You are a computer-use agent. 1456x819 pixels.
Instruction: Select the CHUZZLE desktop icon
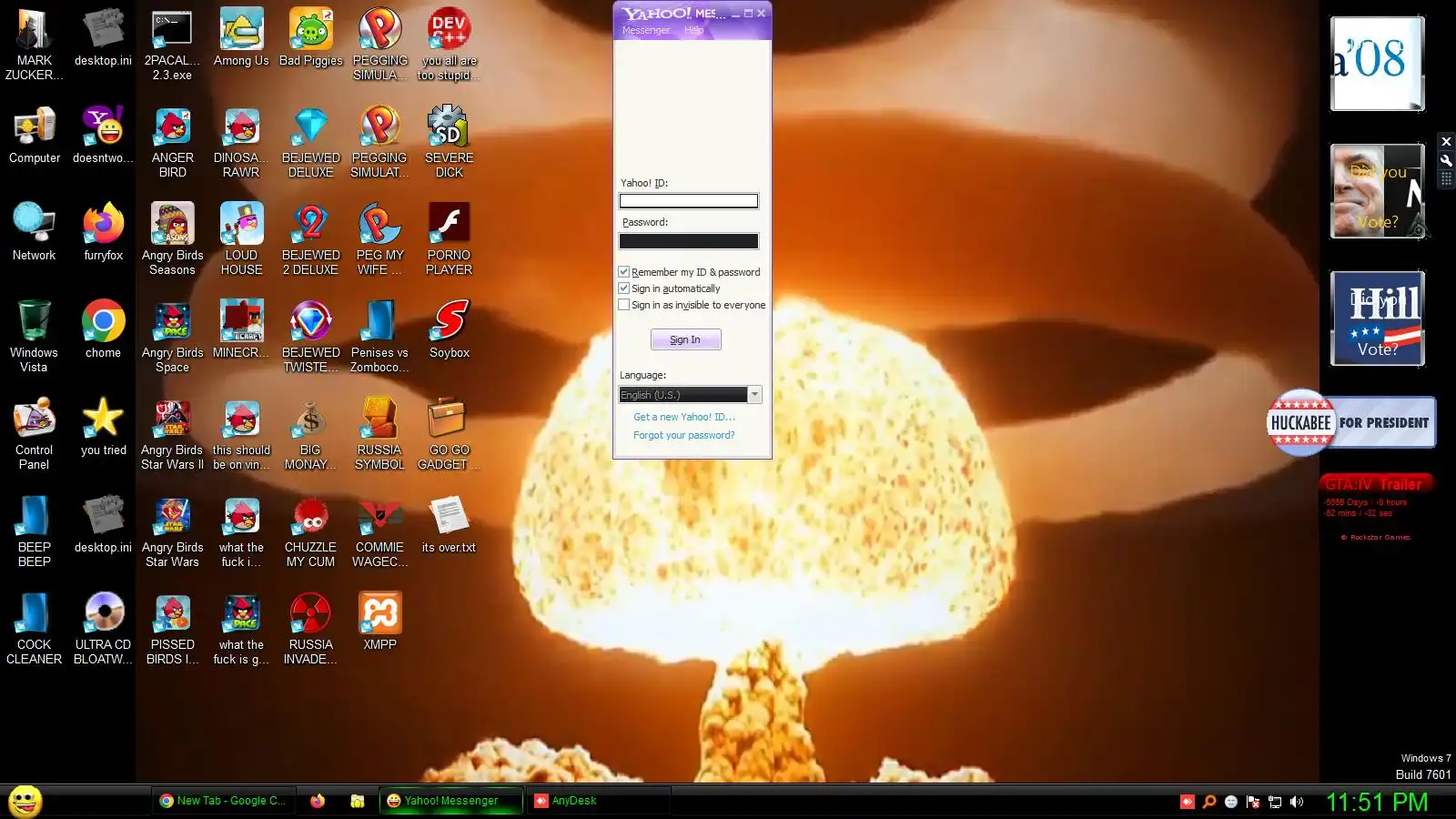click(311, 531)
